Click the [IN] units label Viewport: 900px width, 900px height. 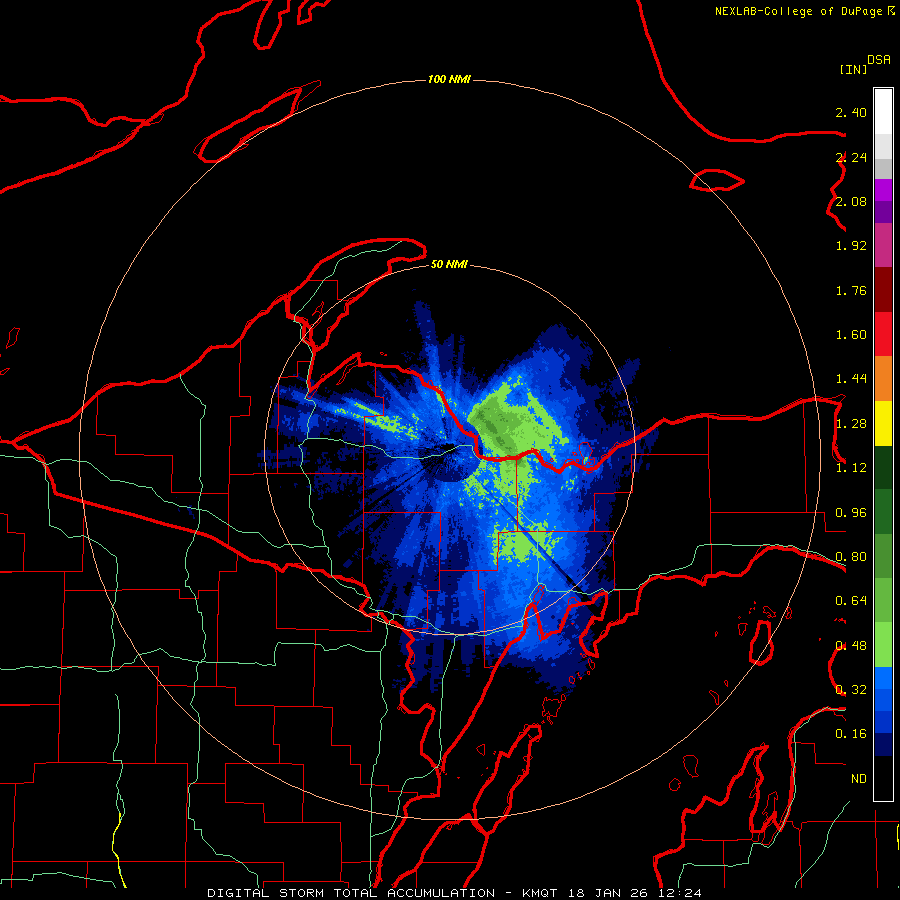(853, 69)
